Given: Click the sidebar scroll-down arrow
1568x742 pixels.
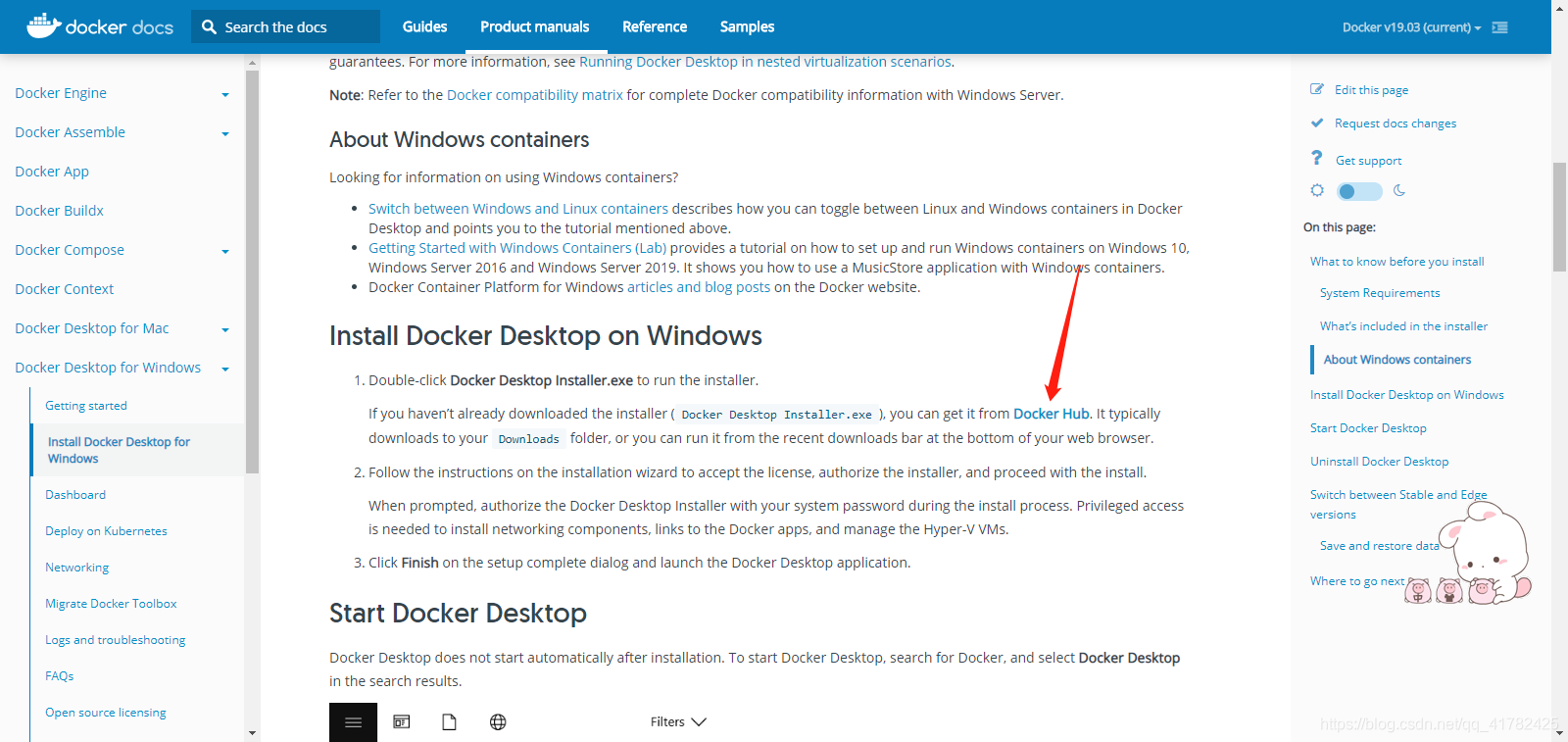Looking at the screenshot, I should (252, 732).
